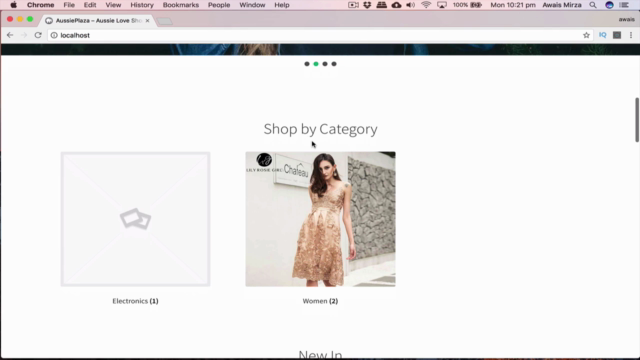Open the View menu
Viewport: 640px width, 360px height.
113,5
